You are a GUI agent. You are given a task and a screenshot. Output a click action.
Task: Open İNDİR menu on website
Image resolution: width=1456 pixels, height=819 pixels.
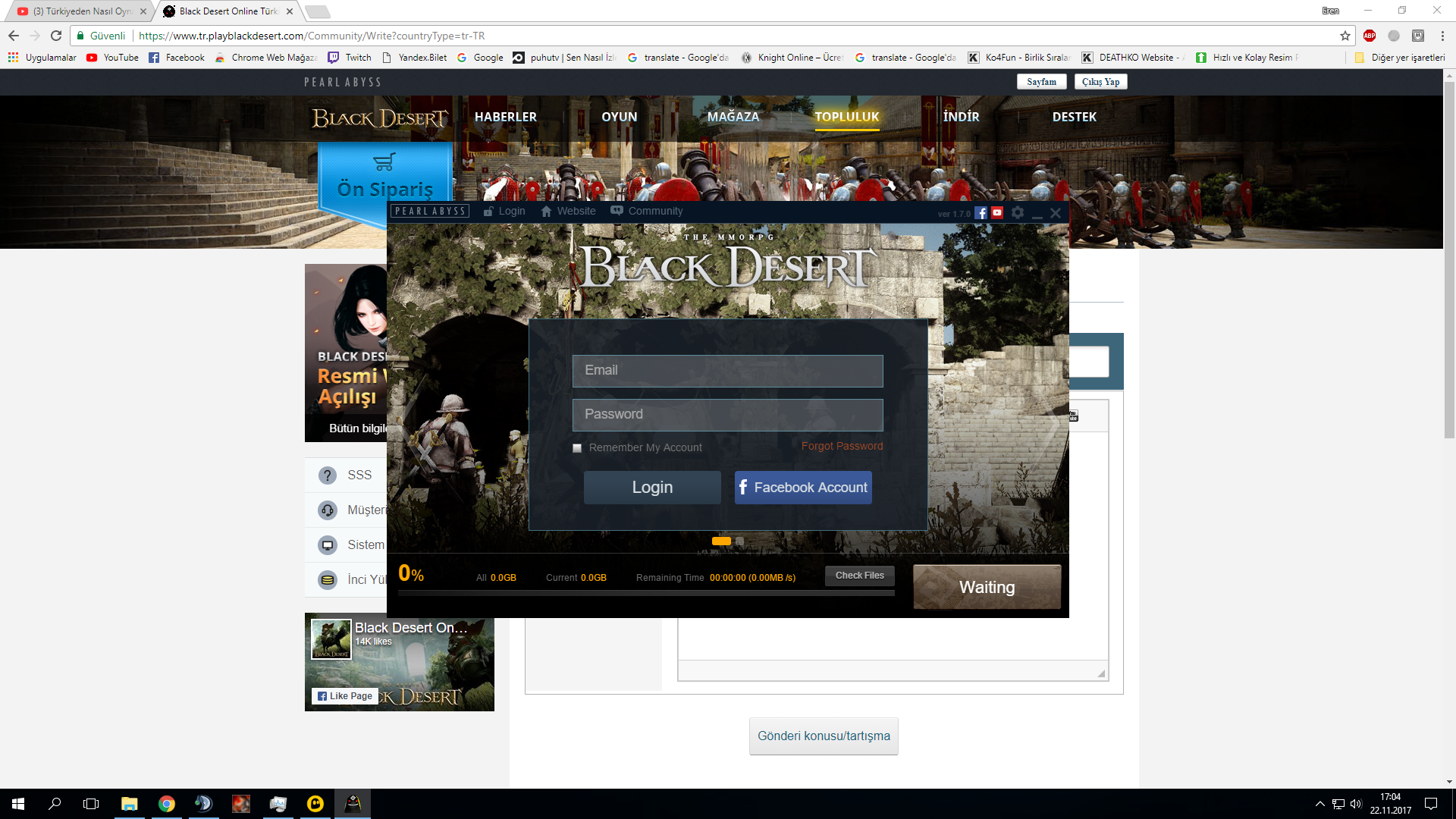click(x=961, y=117)
